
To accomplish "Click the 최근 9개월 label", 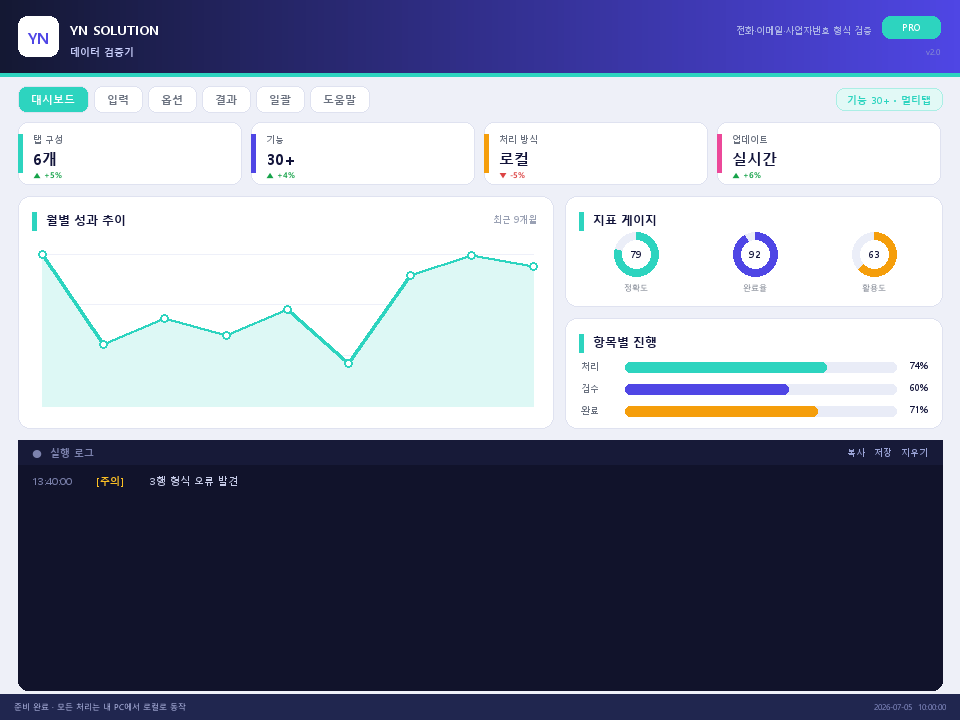I will [515, 219].
